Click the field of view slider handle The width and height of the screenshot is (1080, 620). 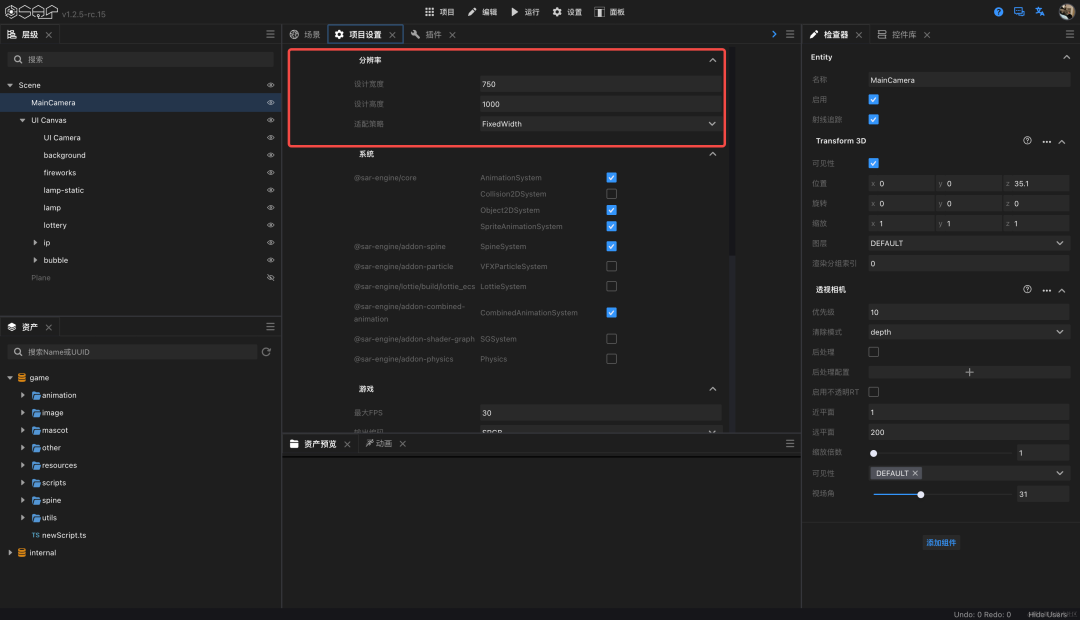(x=920, y=495)
